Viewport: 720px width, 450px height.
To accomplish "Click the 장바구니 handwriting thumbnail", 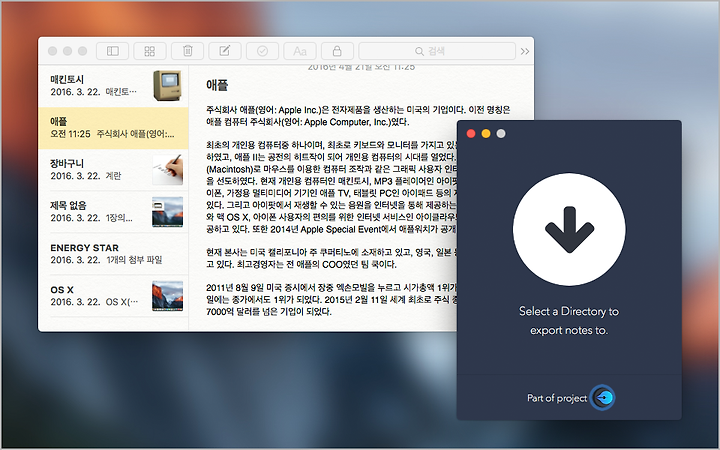I will (x=168, y=170).
